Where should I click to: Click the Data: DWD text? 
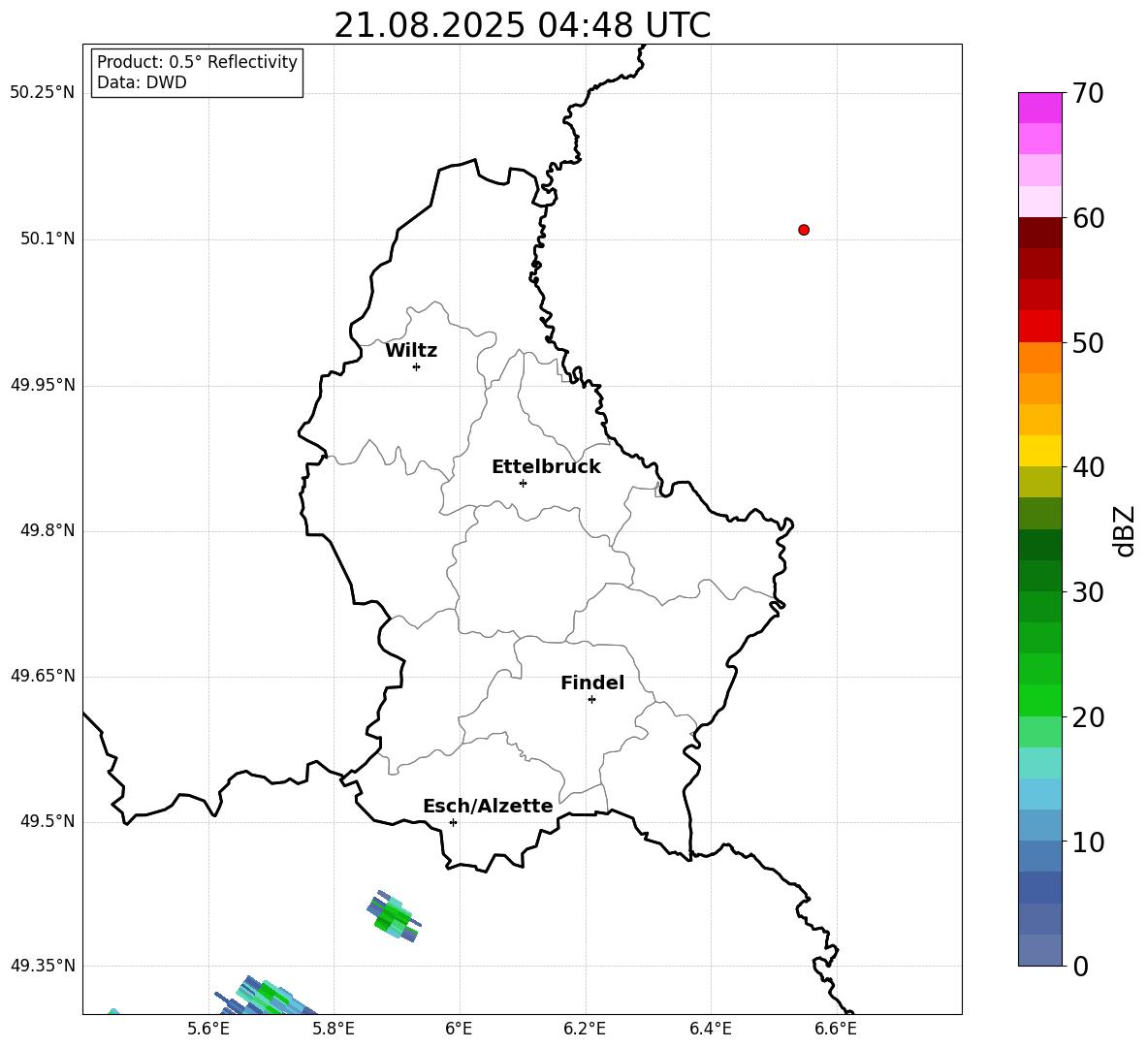(142, 82)
